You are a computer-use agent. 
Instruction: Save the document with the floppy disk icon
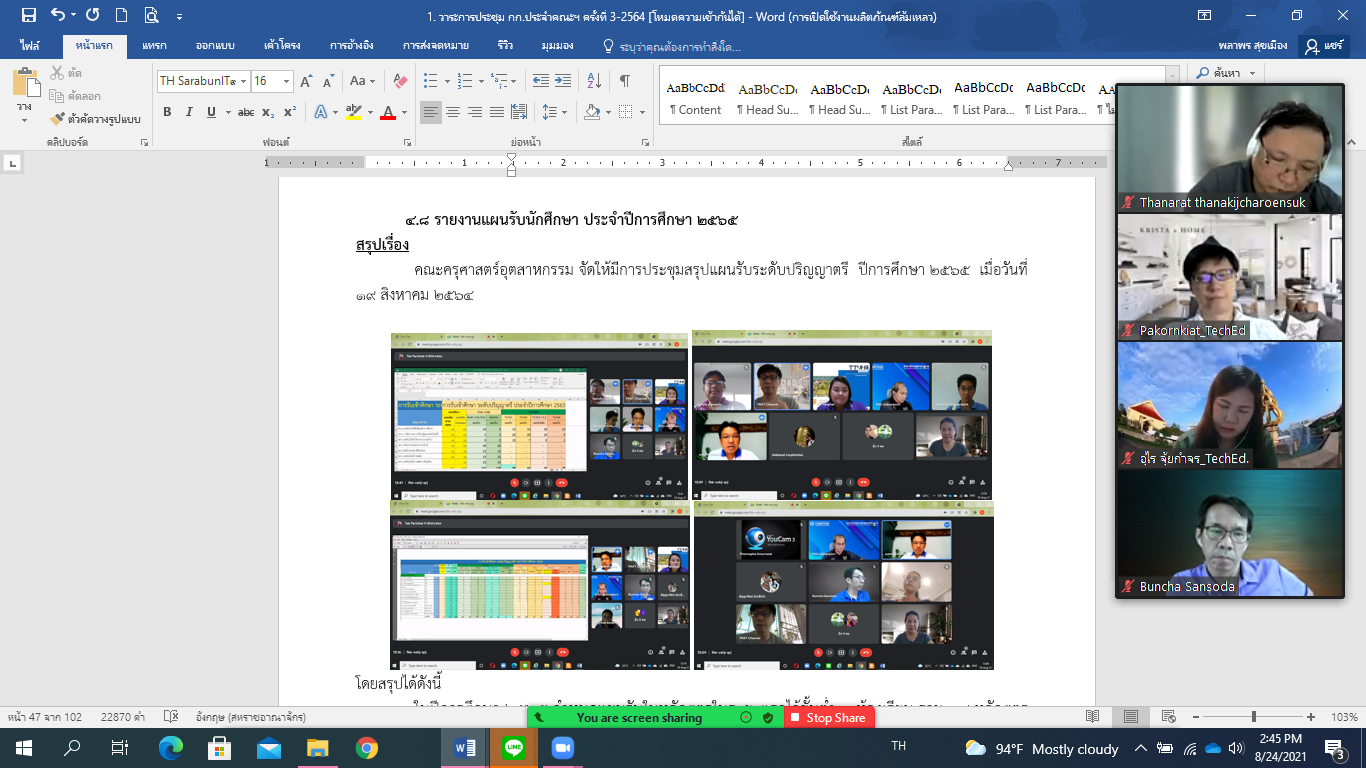coord(28,15)
